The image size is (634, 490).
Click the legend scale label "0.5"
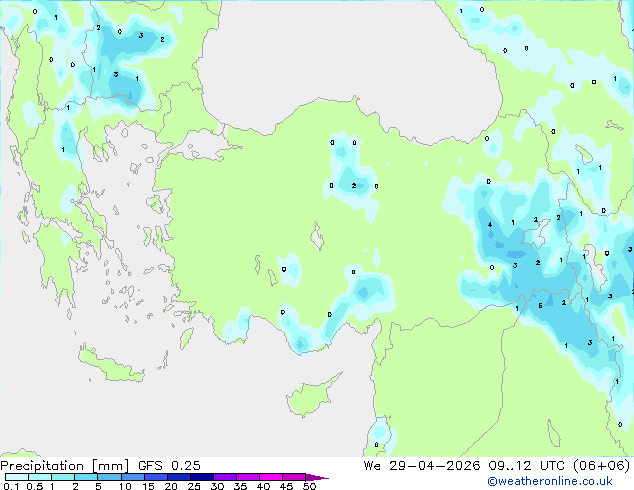pyautogui.click(x=35, y=486)
